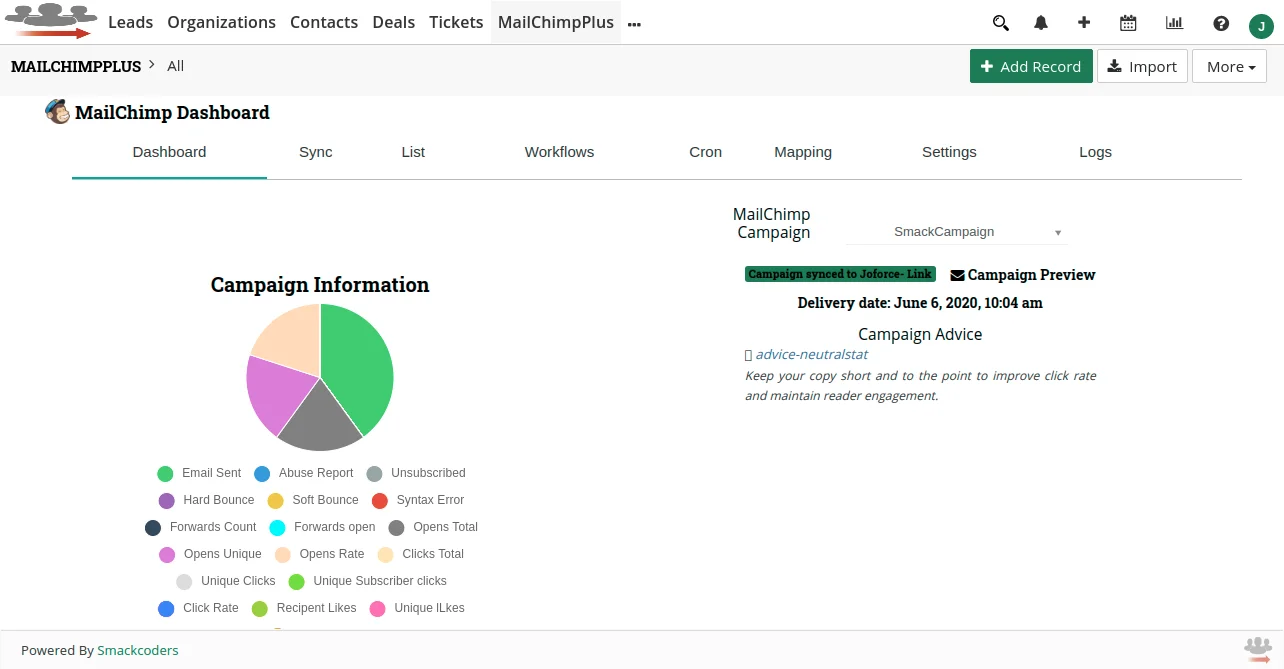Screen dimensions: 1284x669
Task: Open the Contacts module
Action: [x=324, y=22]
